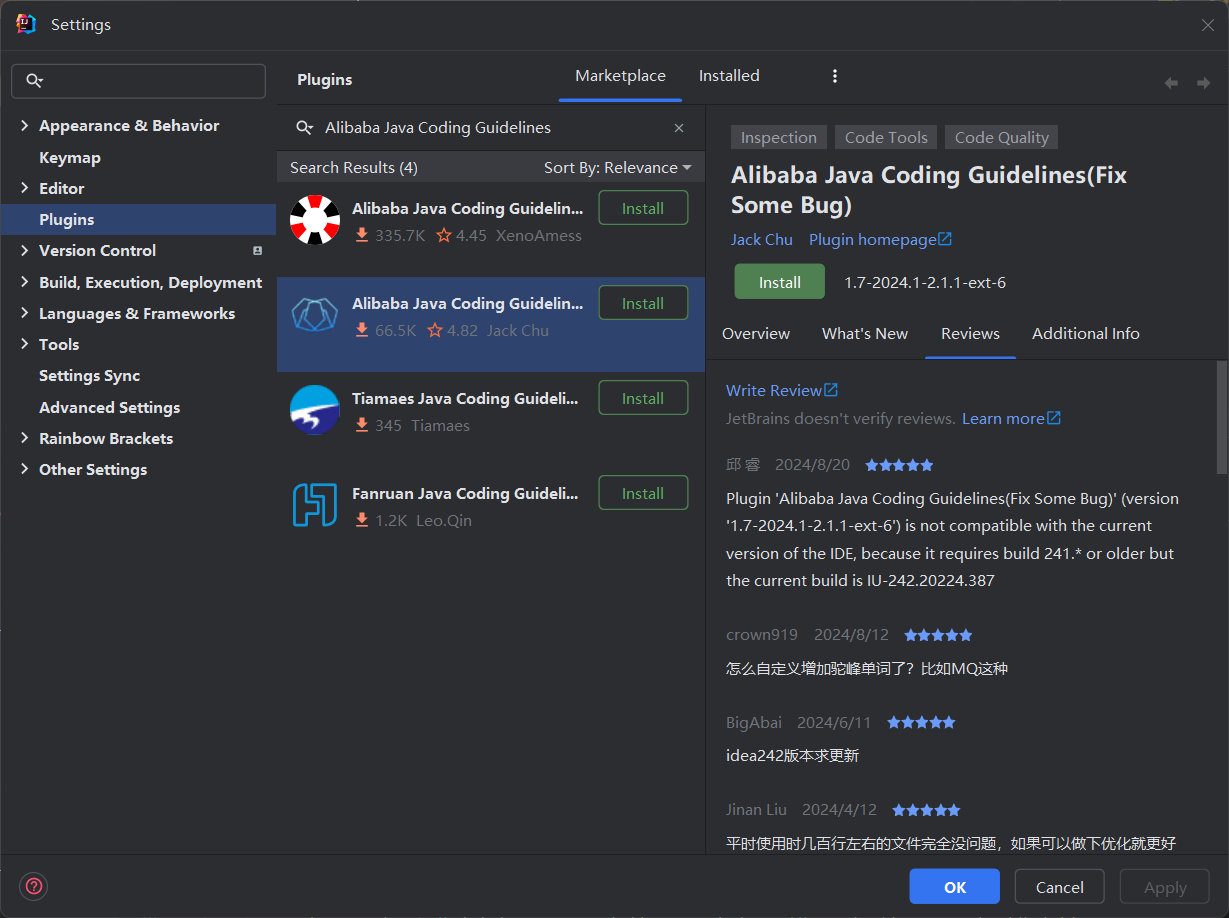Screen dimensions: 1229x918
Task: Open the What's New tab
Action: (865, 334)
